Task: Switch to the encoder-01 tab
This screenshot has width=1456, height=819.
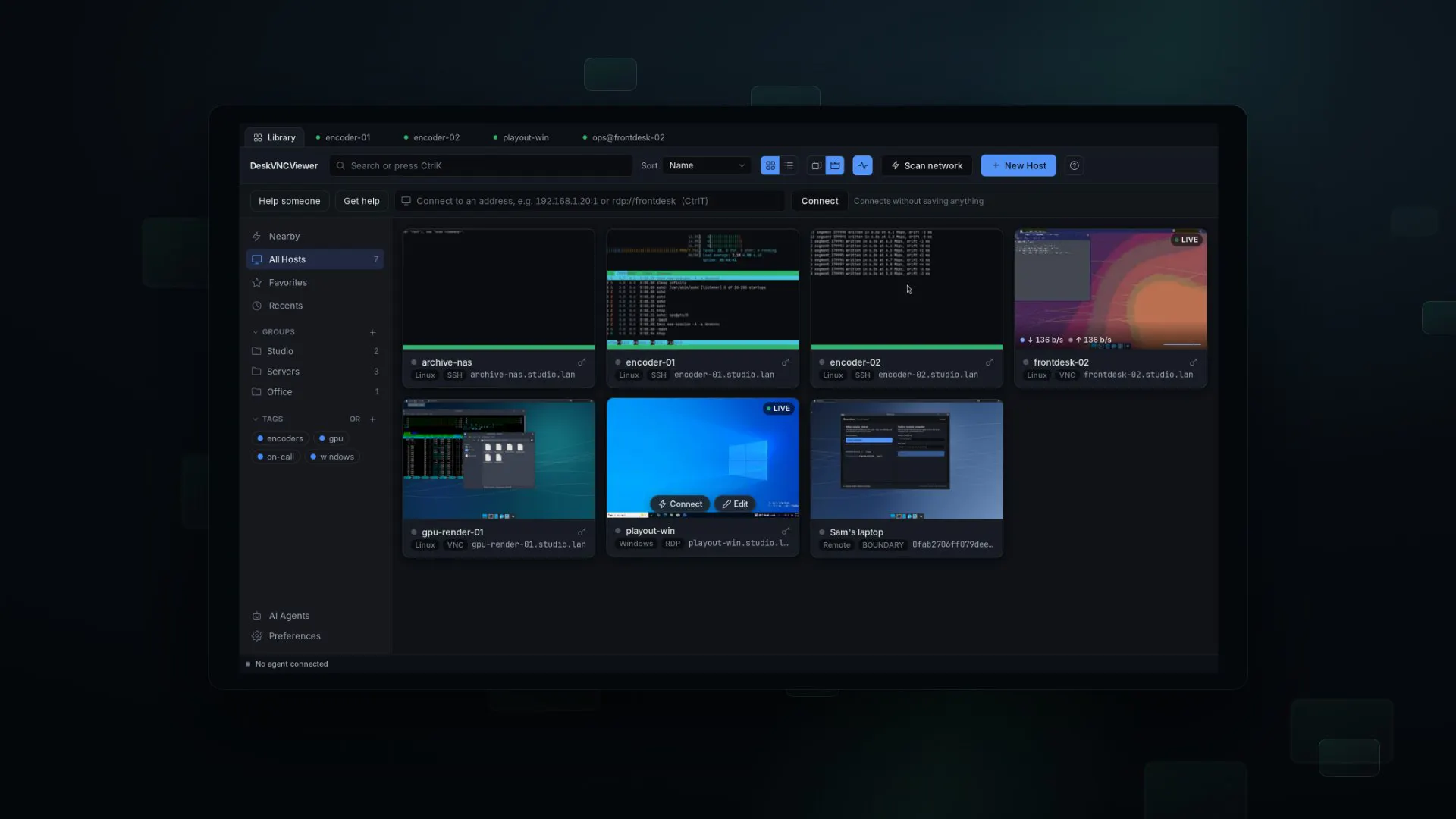Action: pos(343,137)
